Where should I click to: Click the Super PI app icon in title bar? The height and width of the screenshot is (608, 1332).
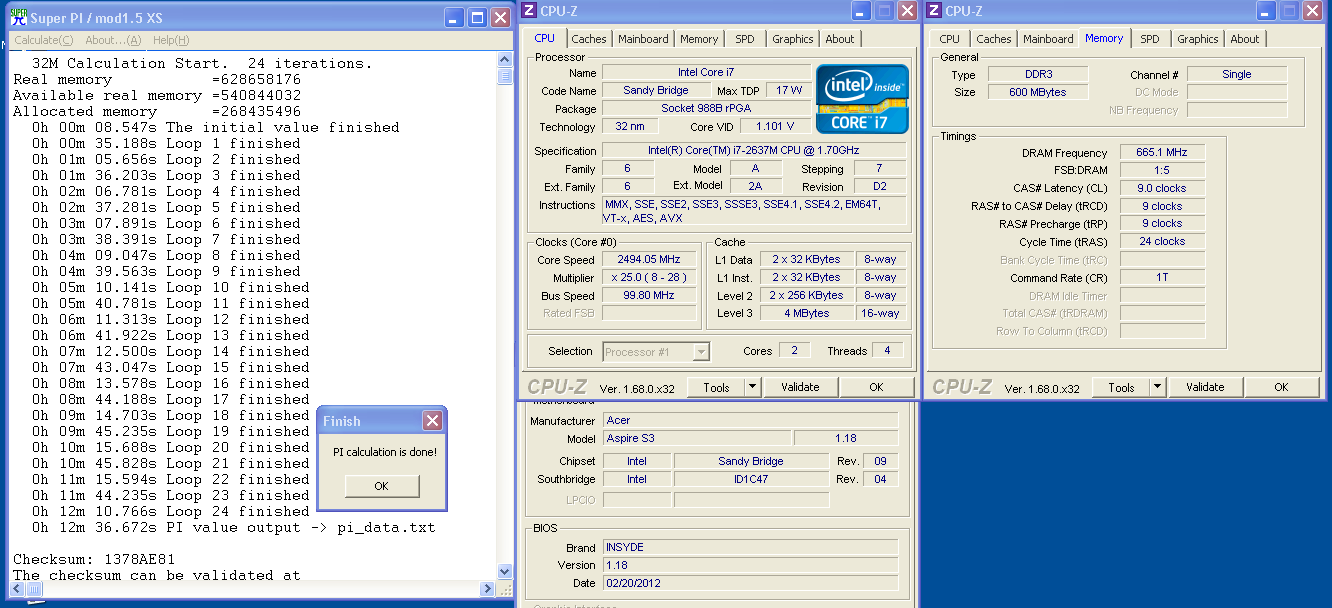pyautogui.click(x=18, y=17)
